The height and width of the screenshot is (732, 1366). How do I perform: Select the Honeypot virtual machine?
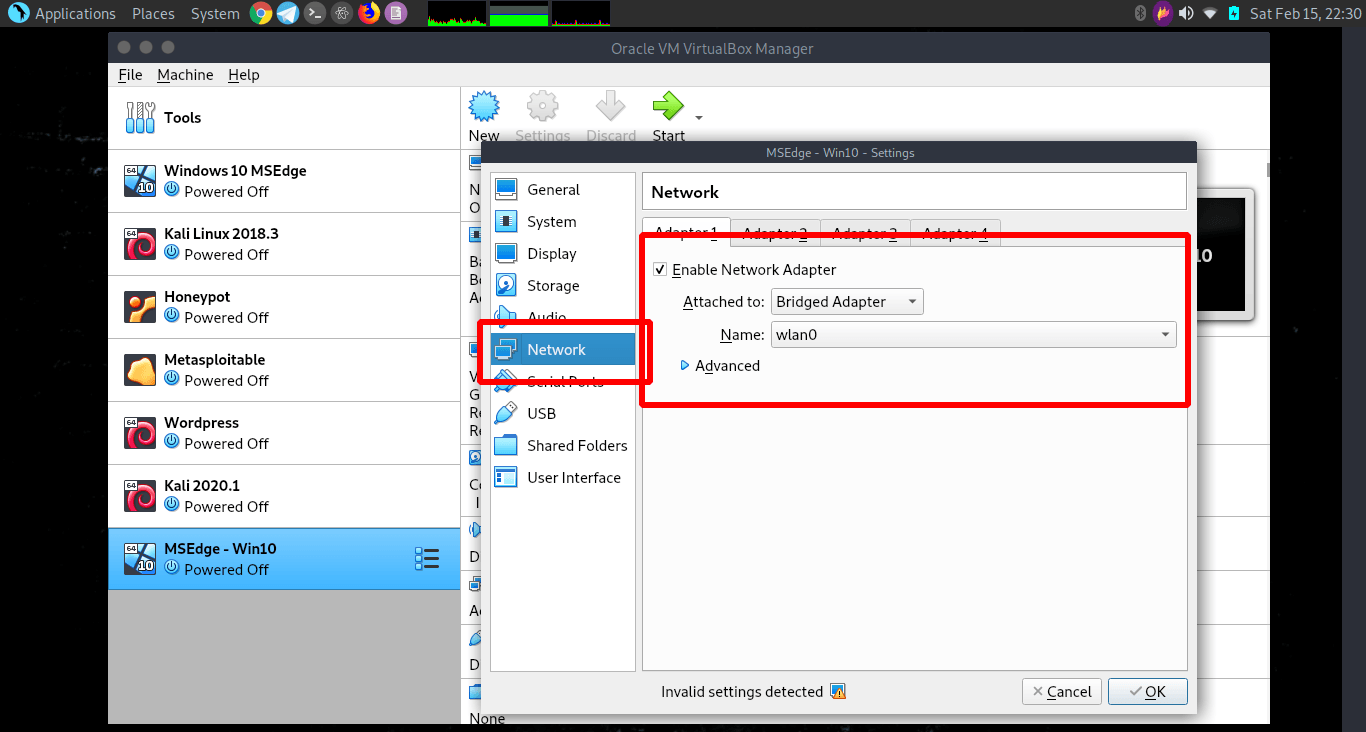point(284,307)
